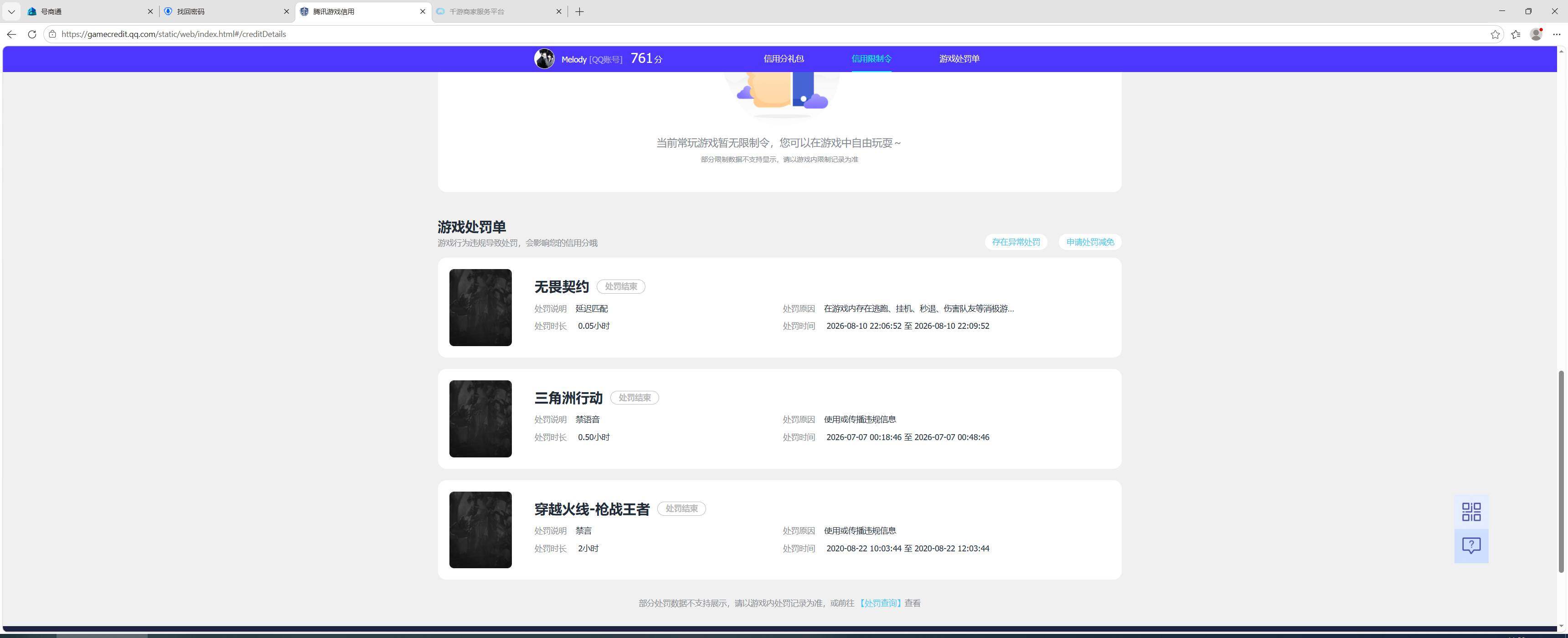Click the Melody account name
This screenshot has height=638, width=1568.
coord(574,59)
